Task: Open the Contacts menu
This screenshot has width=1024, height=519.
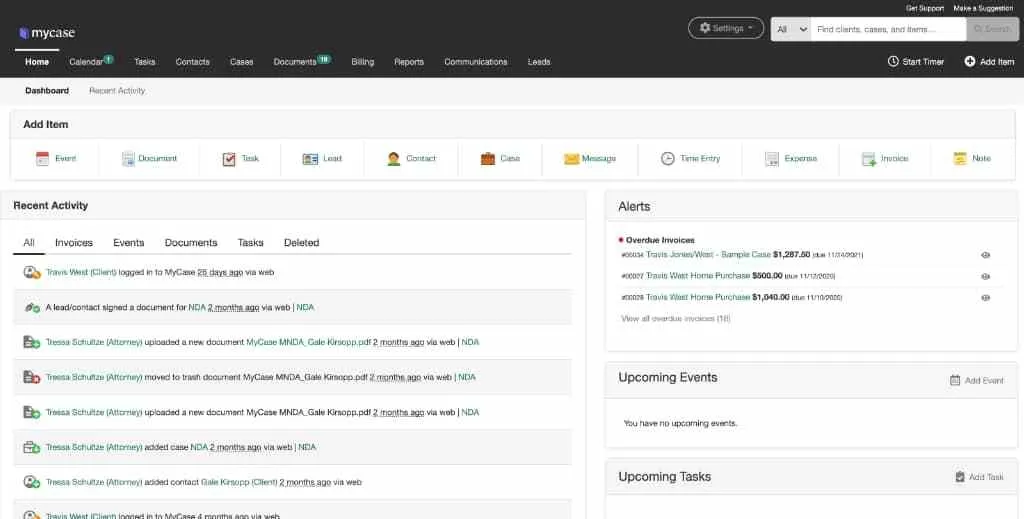Action: [x=193, y=61]
